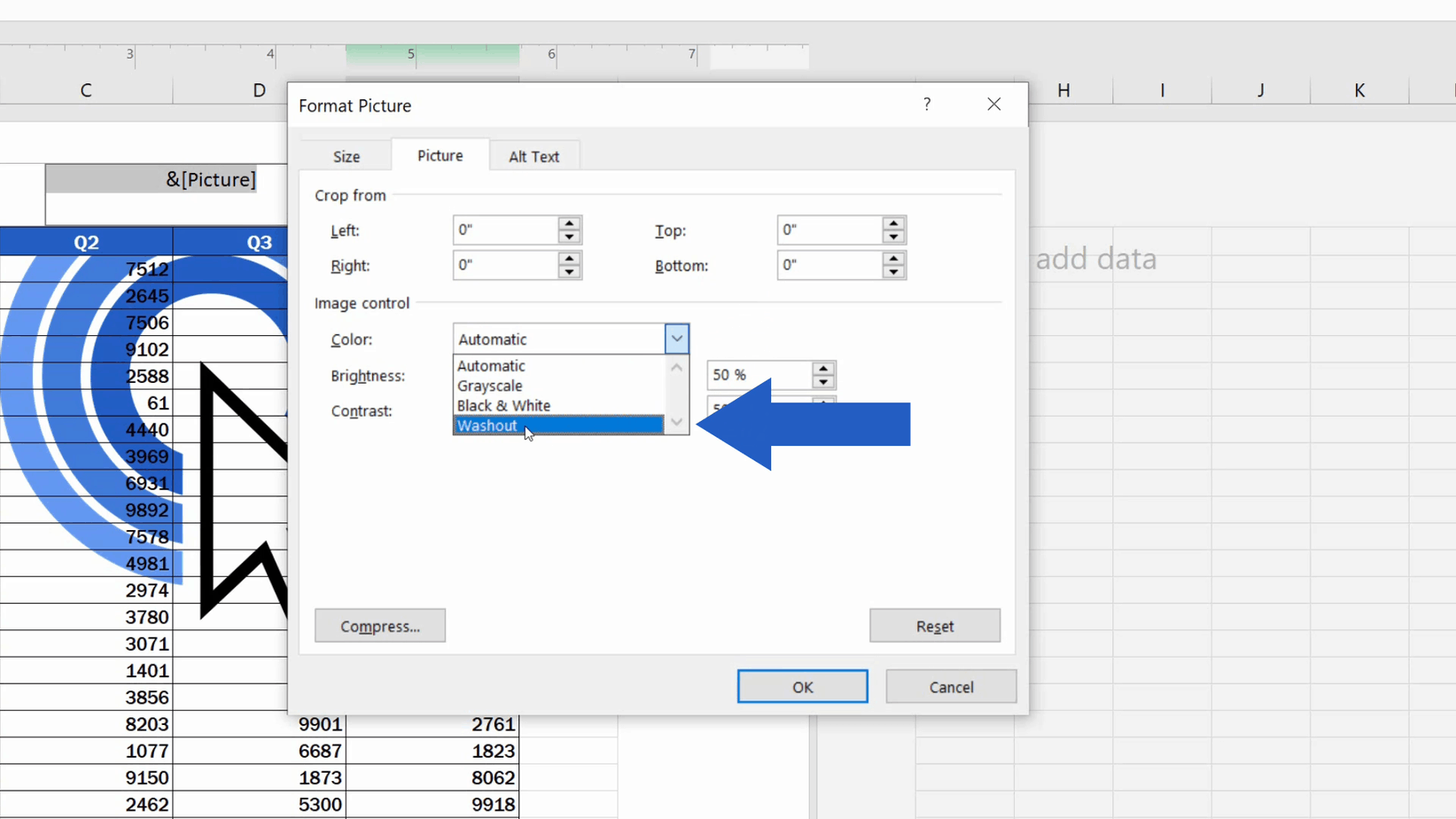The width and height of the screenshot is (1456, 819).
Task: Open the Color dropdown in Image control
Action: tap(676, 339)
